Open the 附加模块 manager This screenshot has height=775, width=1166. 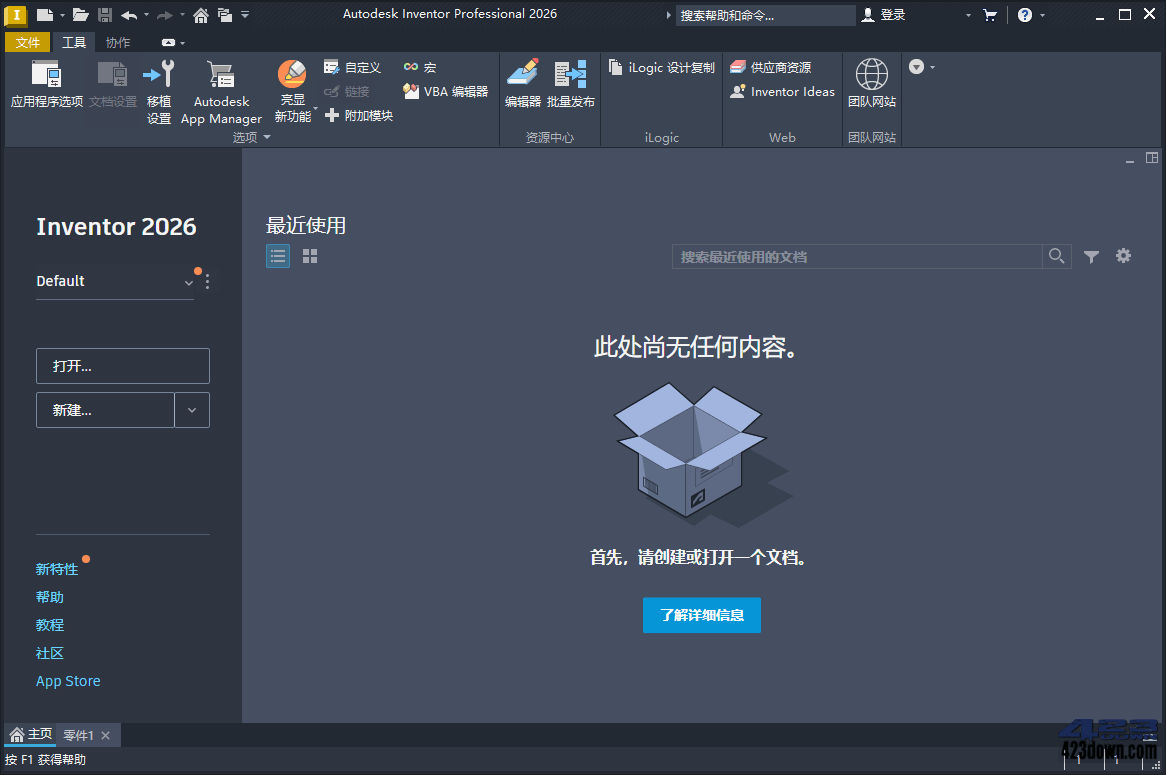[365, 114]
